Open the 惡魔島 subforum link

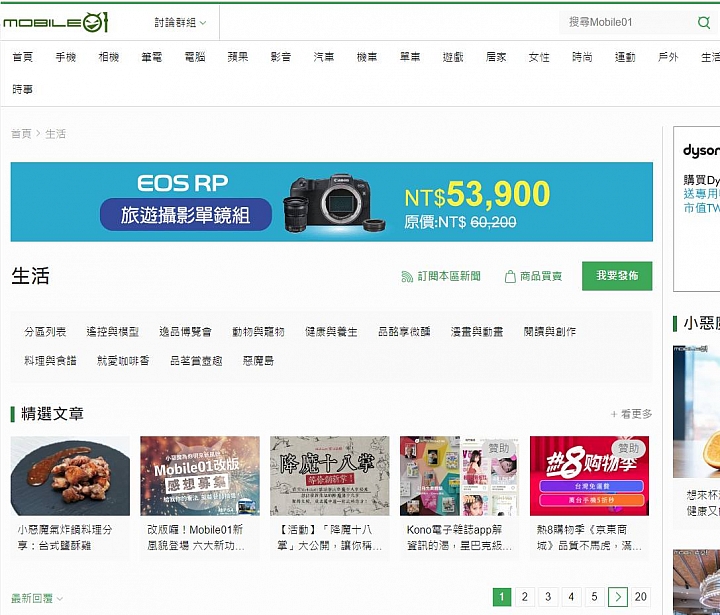click(259, 361)
